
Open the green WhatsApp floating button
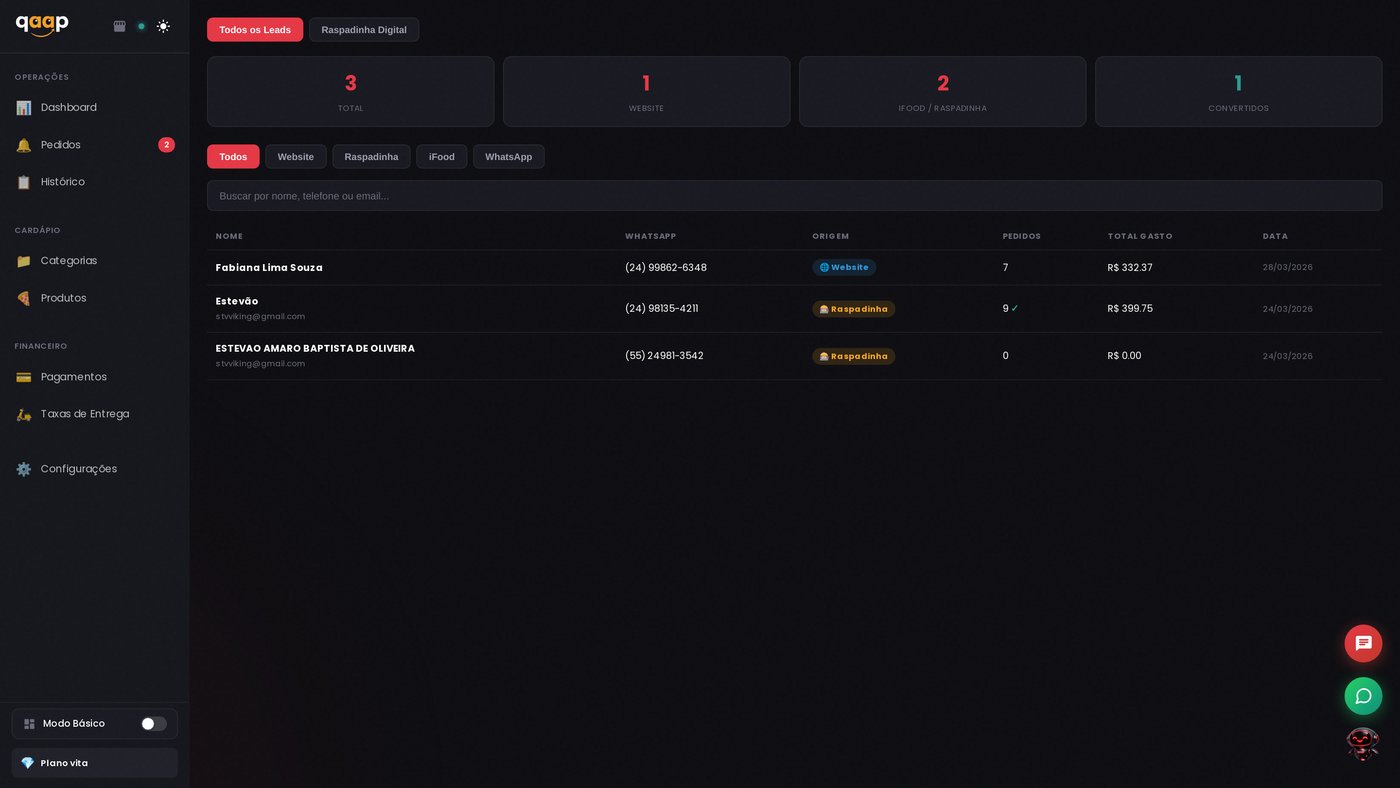[1363, 696]
